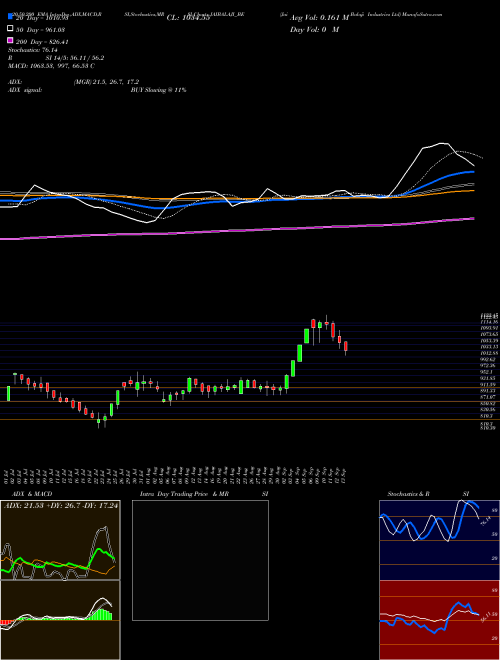Click the 1073.65 price axis label

click(x=489, y=334)
